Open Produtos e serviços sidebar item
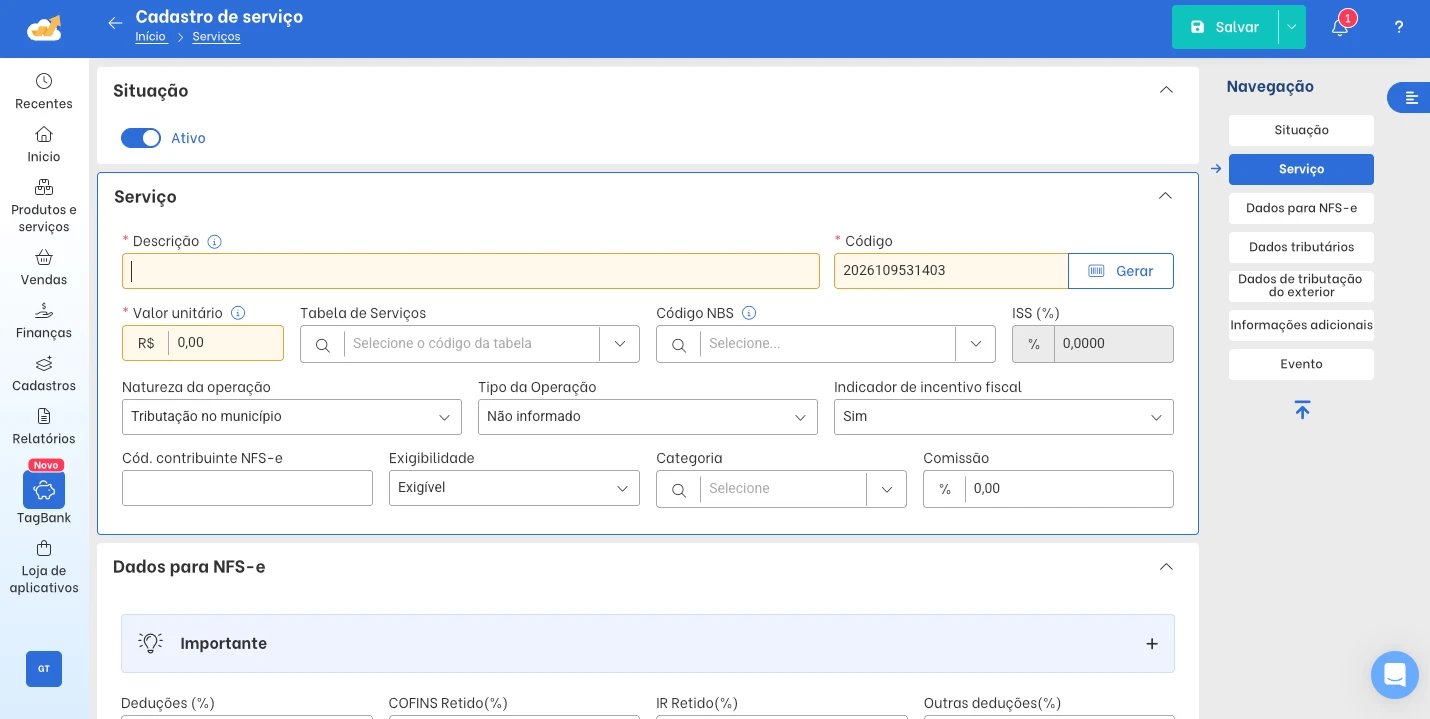1430x719 pixels. [x=44, y=205]
